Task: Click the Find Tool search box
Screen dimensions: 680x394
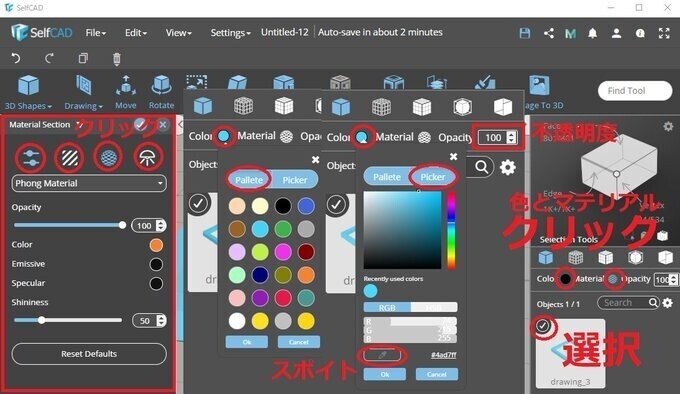Action: coord(634,91)
